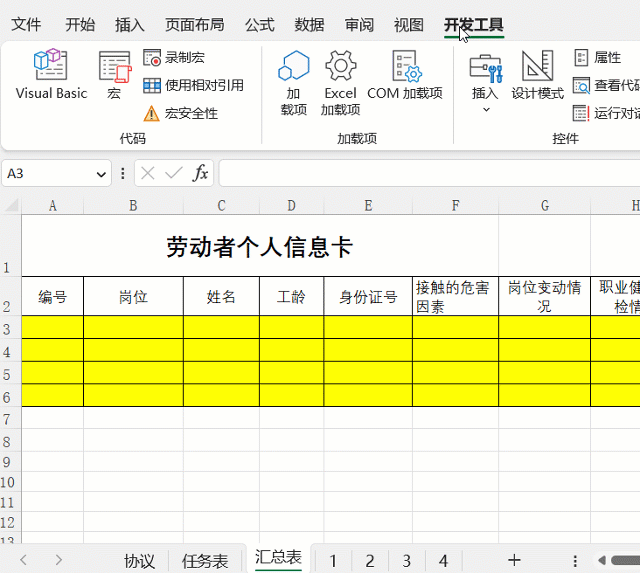640x573 pixels.
Task: Click horizontal scrollbar left arrow
Action: (602, 560)
